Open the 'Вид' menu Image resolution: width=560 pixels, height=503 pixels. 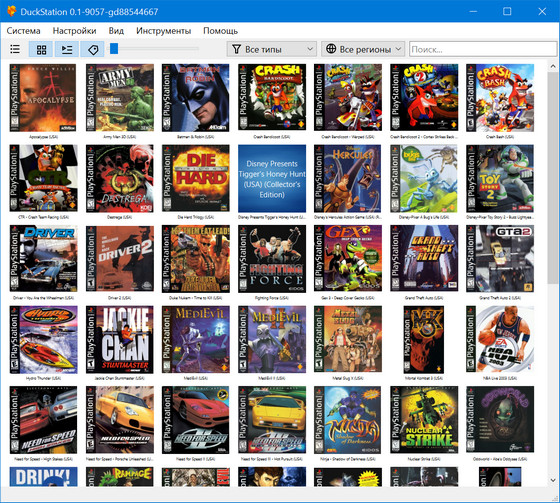tap(116, 31)
